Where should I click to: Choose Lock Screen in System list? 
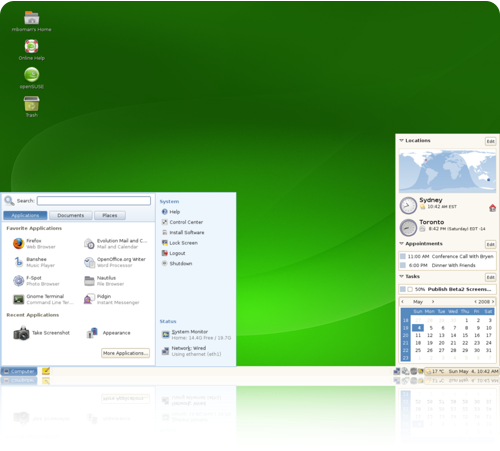(180, 243)
